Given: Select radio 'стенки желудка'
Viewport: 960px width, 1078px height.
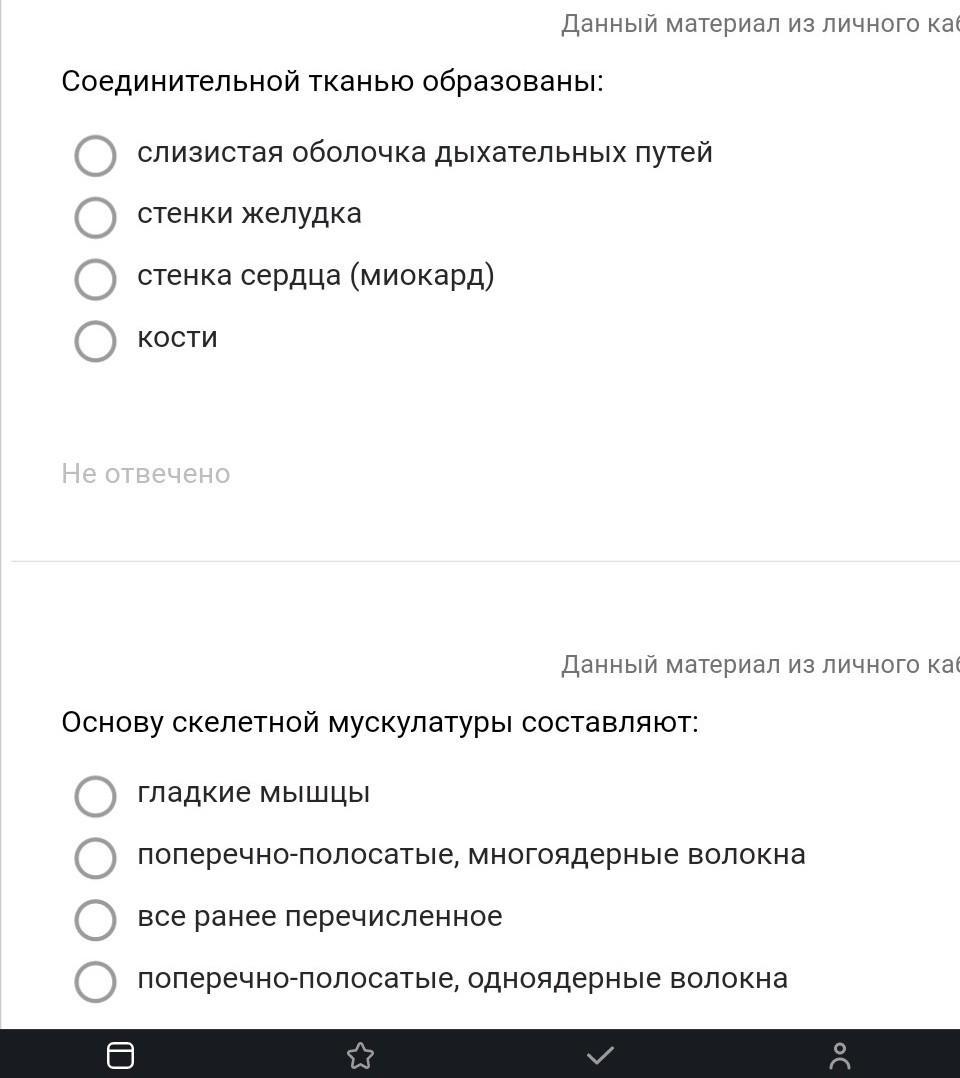Looking at the screenshot, I should click(x=95, y=217).
